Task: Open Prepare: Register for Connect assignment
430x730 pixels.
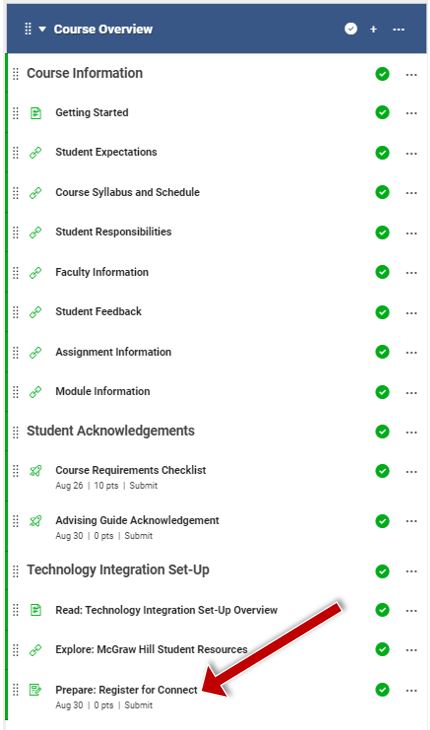Action: coord(127,690)
